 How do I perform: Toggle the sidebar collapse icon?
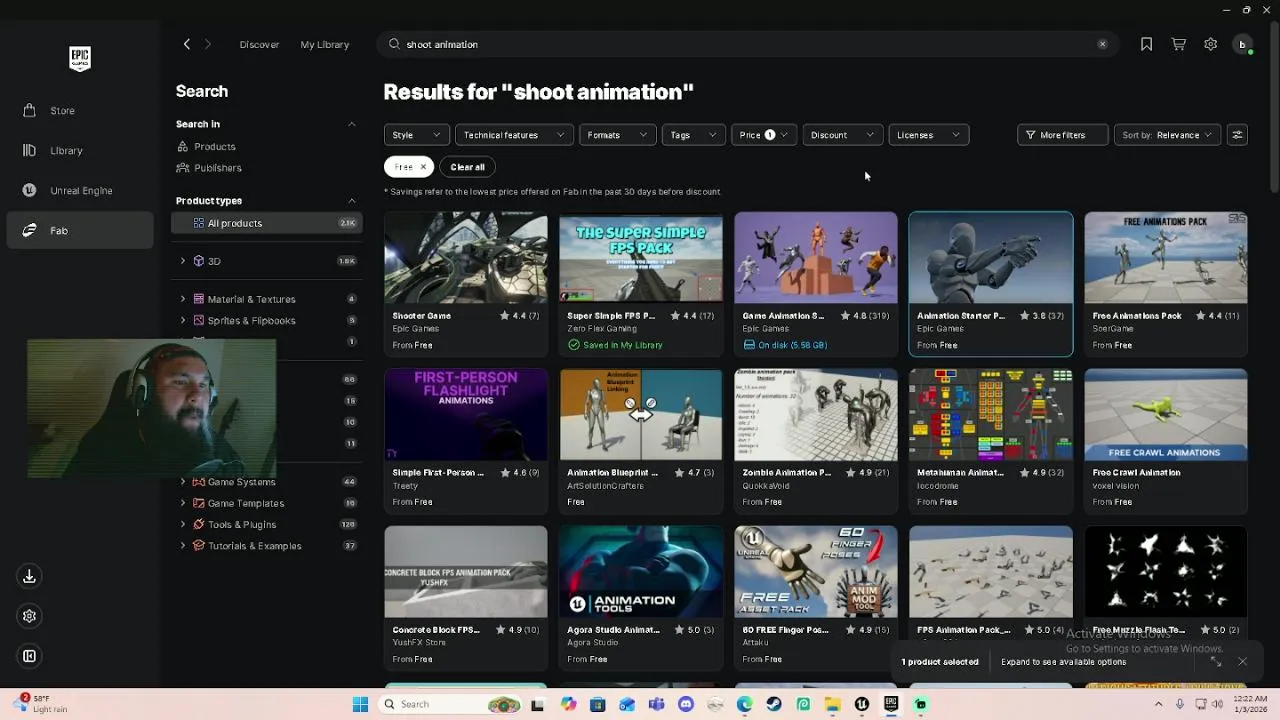click(x=29, y=656)
